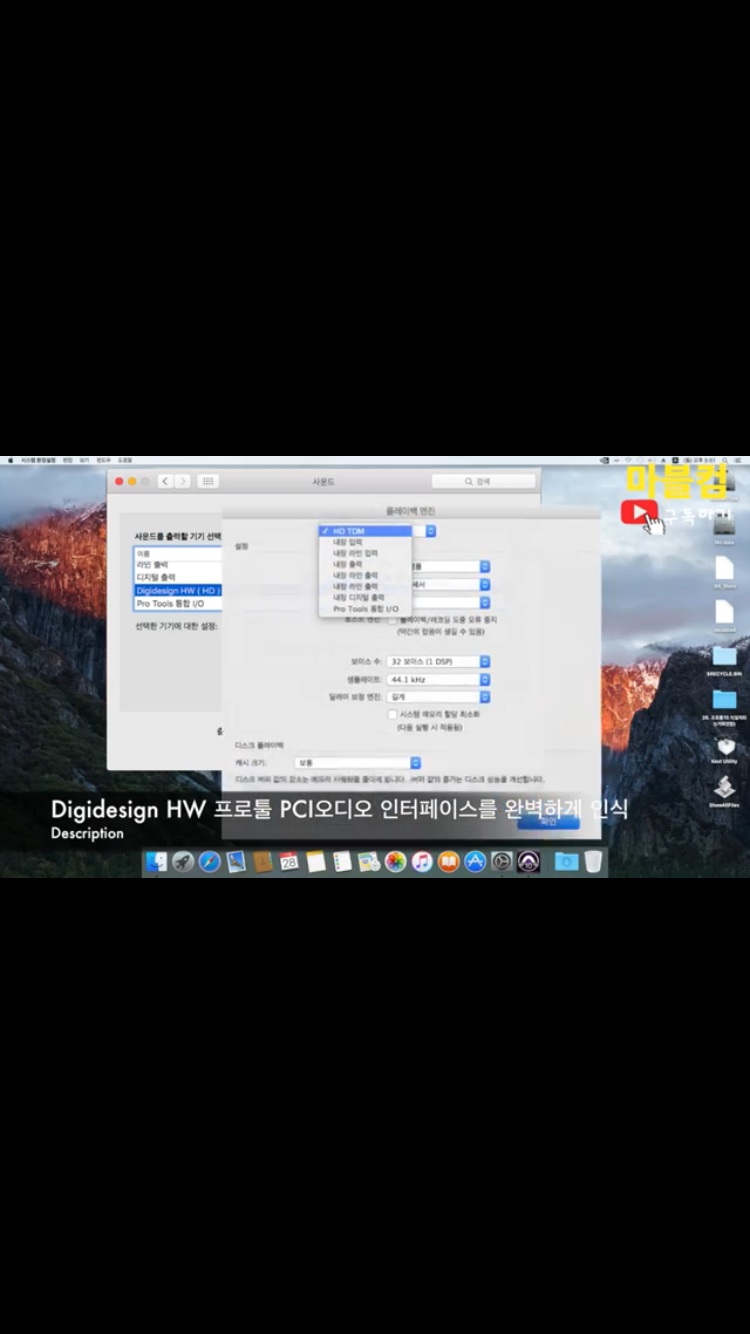The height and width of the screenshot is (1334, 750).
Task: Choose Pro Tools 통합 I/O in engine list
Action: (365, 608)
